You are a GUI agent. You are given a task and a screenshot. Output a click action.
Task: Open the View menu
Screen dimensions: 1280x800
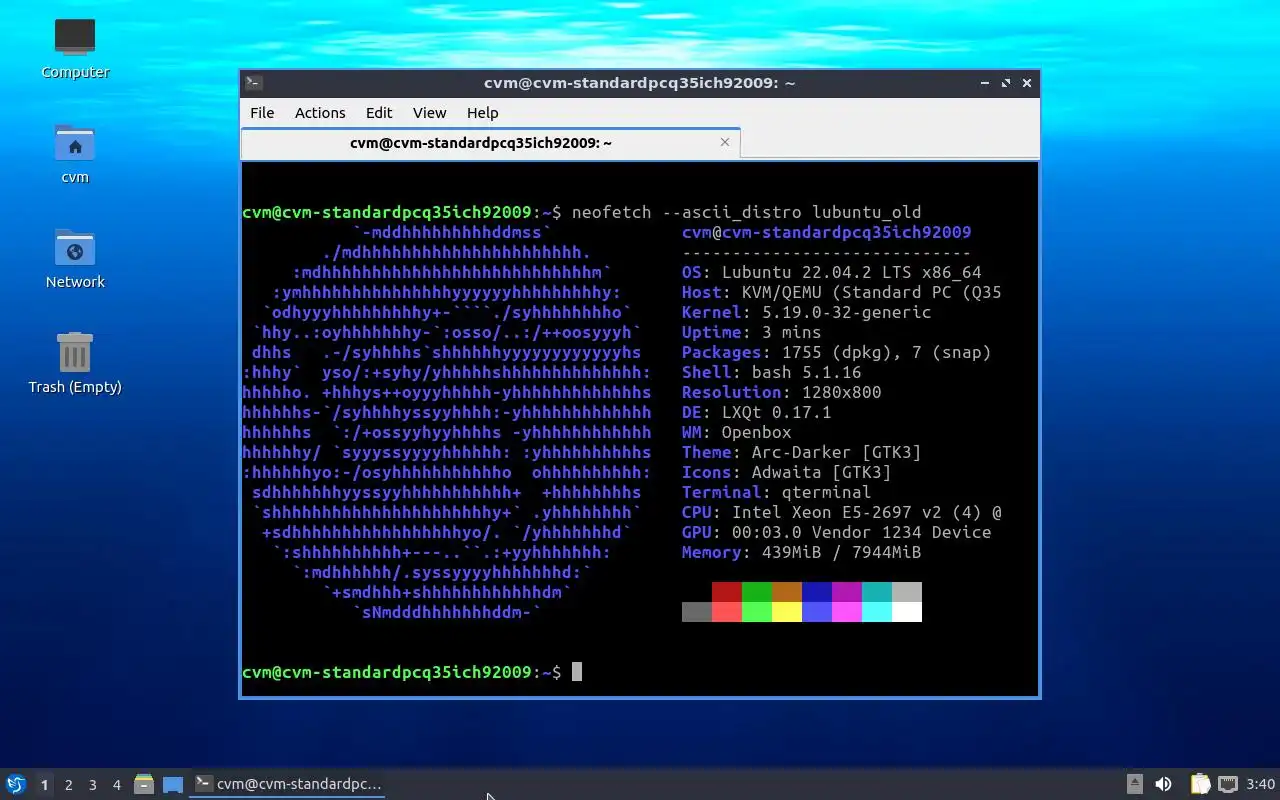tap(429, 113)
